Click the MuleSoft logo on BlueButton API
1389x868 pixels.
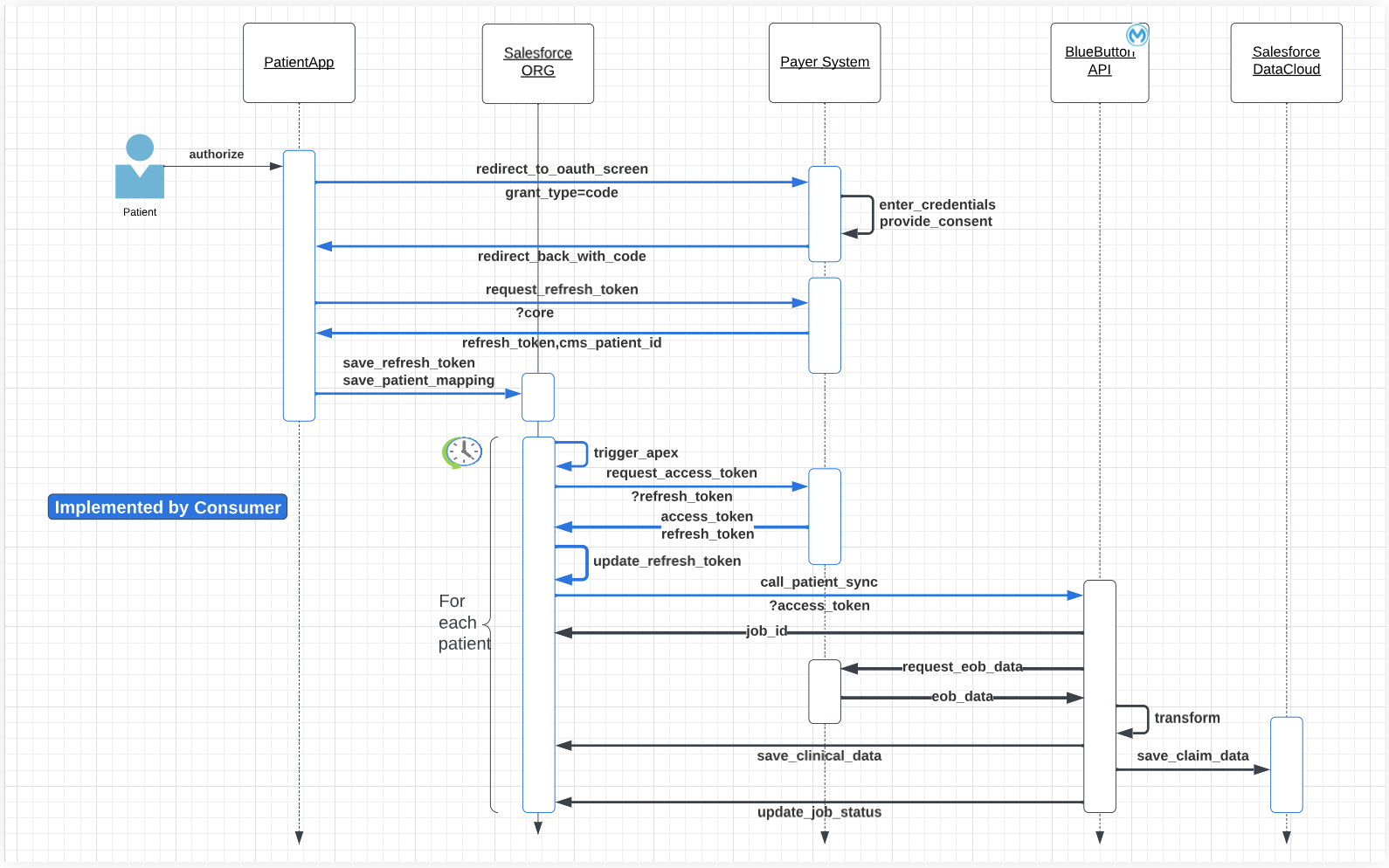point(1137,35)
